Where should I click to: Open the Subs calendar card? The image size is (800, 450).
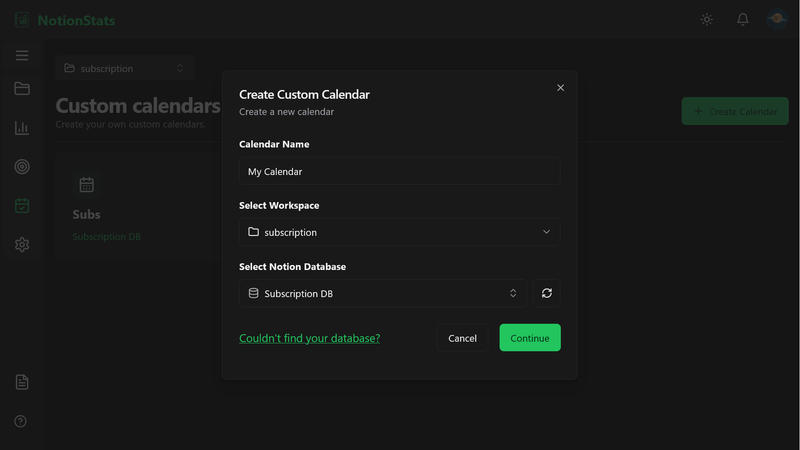click(x=138, y=207)
